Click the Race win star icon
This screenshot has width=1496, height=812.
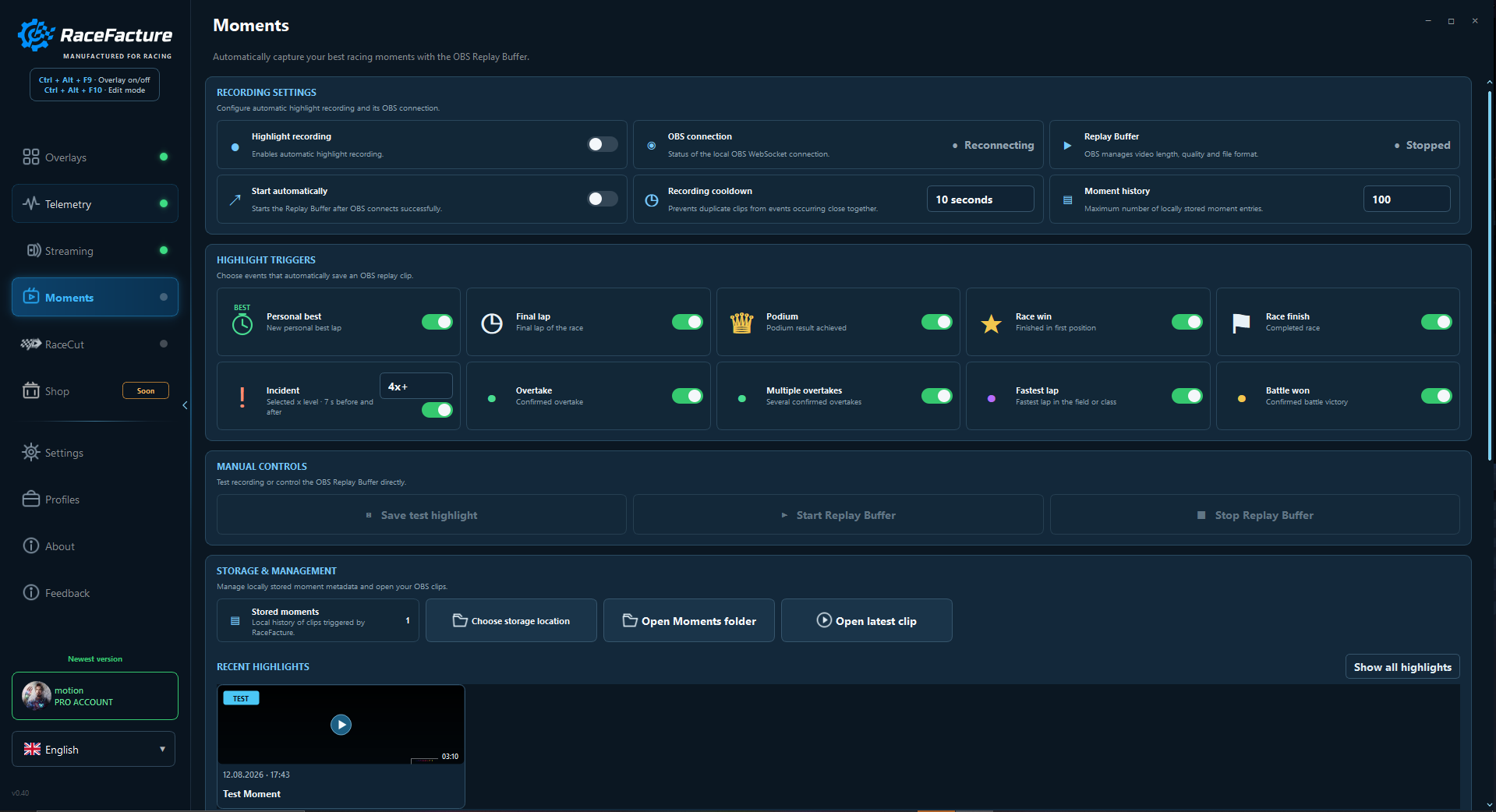[991, 323]
